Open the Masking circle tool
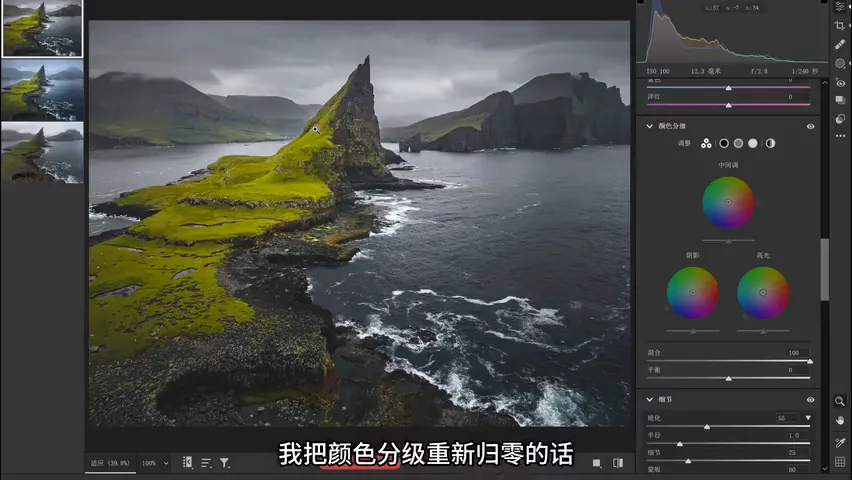The image size is (852, 480). 840,64
